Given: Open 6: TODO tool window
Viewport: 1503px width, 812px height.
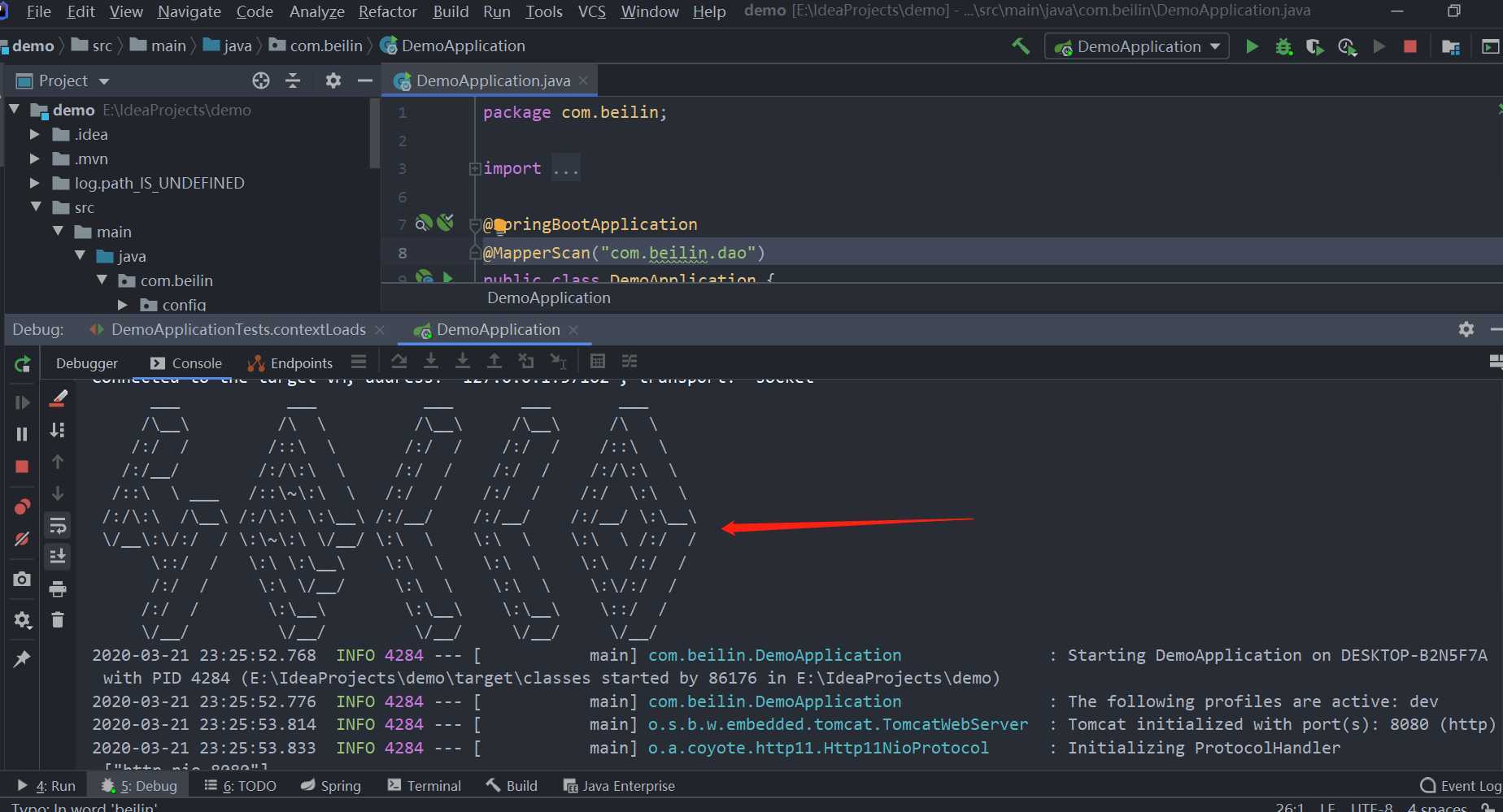Looking at the screenshot, I should coord(240,786).
